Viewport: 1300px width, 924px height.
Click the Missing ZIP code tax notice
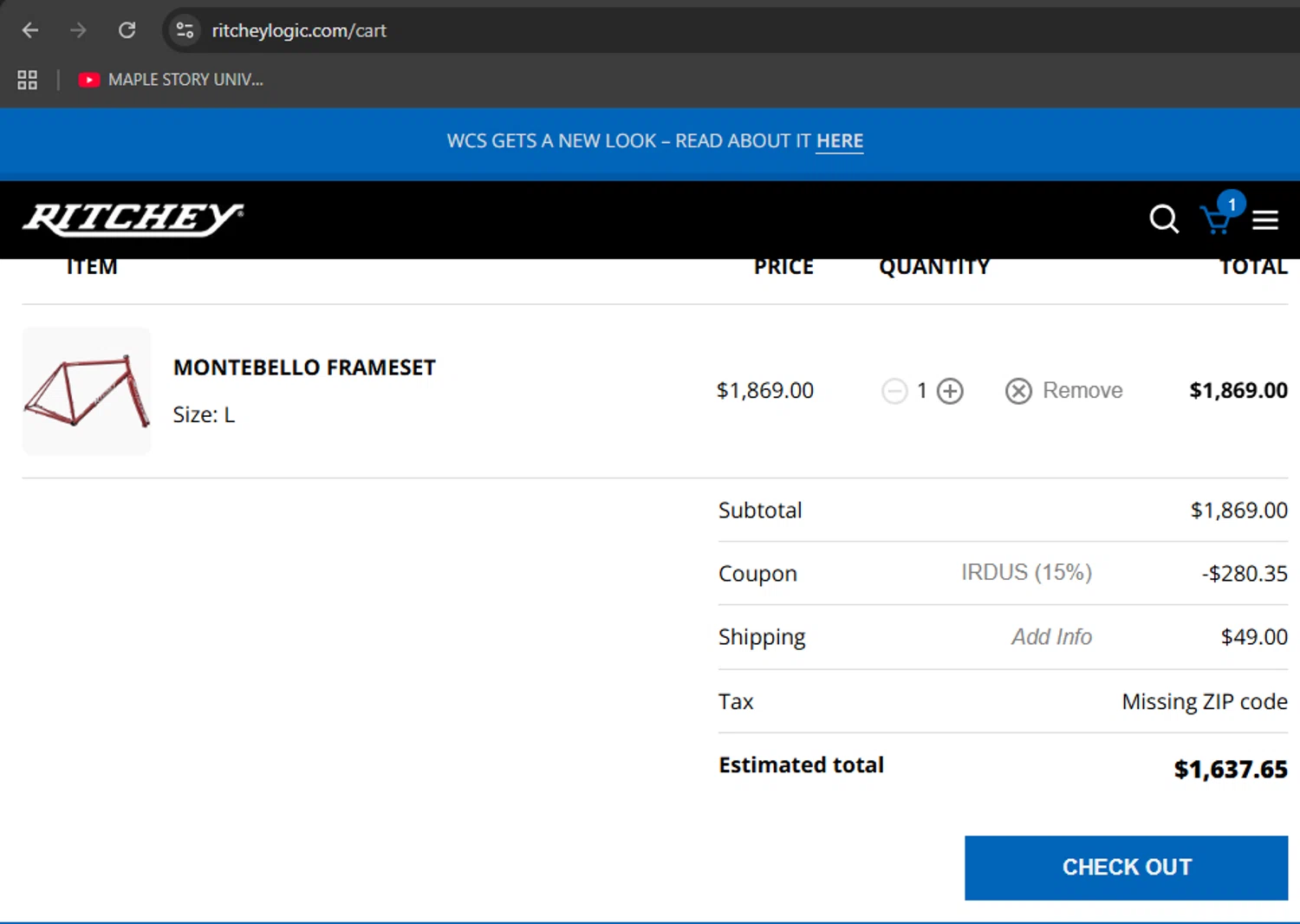pos(1205,701)
